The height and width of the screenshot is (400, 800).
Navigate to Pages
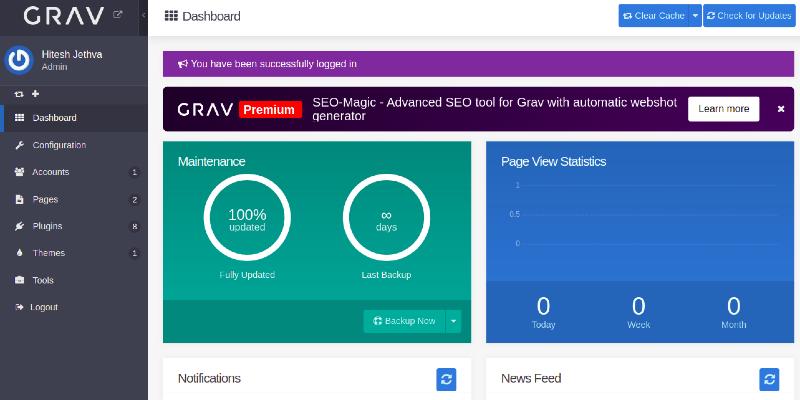click(x=45, y=199)
